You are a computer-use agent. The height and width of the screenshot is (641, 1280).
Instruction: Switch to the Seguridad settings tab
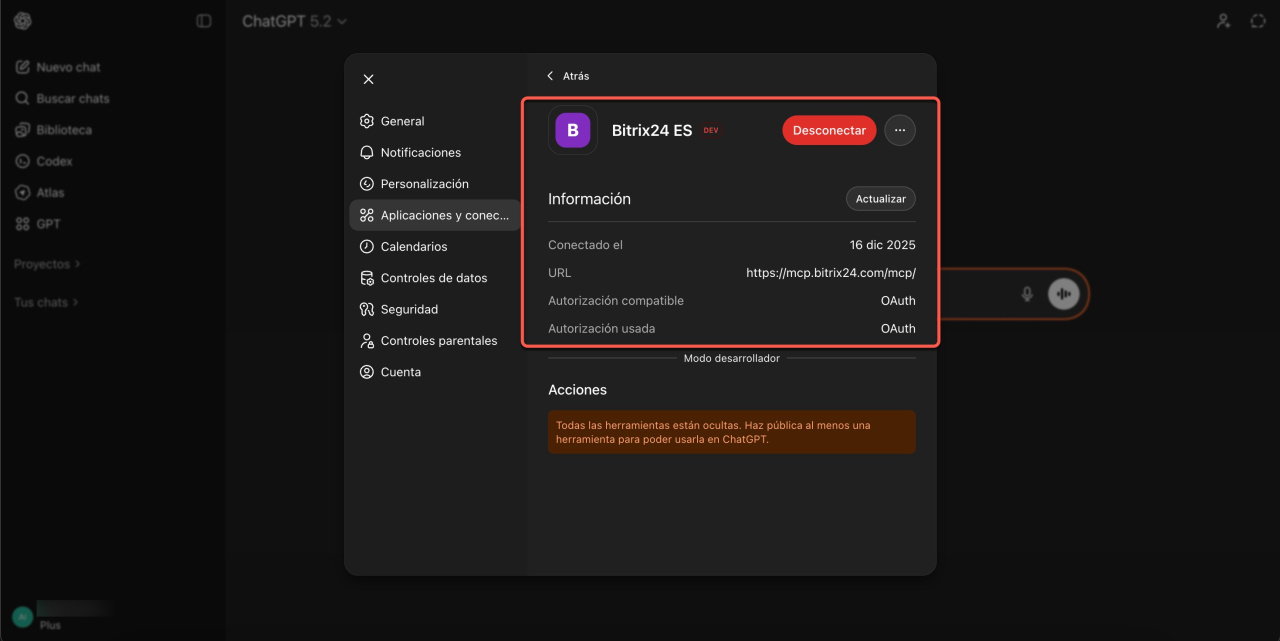[409, 309]
